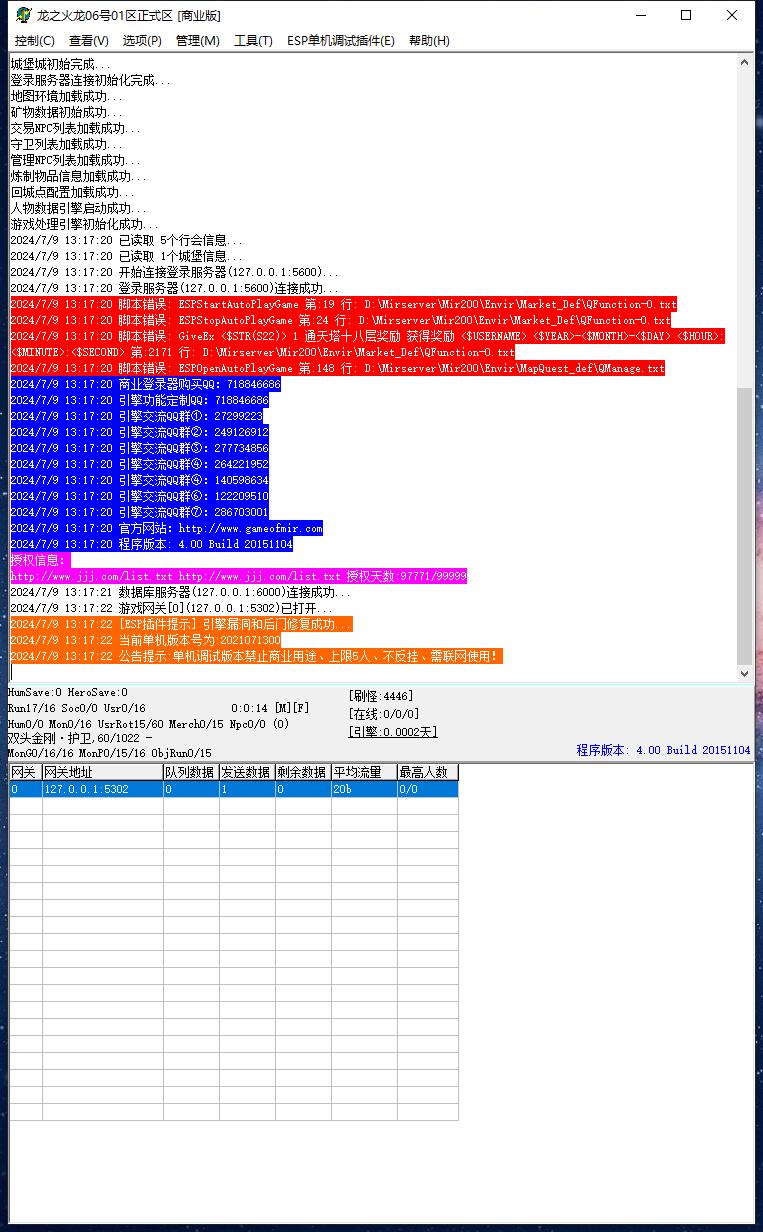
Task: Click the 0/0 max players cell
Action: pos(427,789)
